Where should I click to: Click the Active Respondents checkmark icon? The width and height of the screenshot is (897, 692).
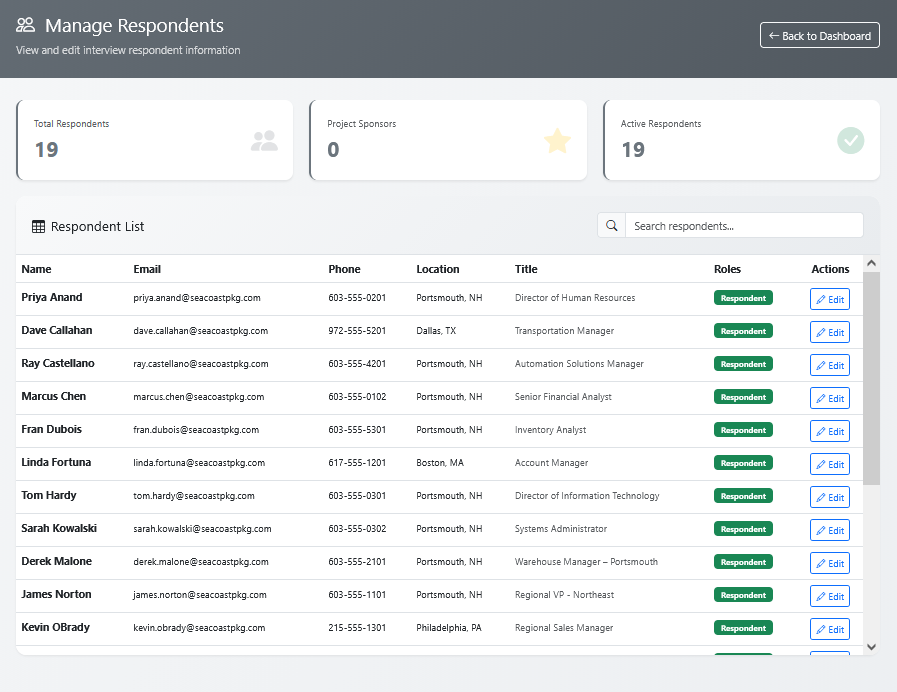point(850,141)
